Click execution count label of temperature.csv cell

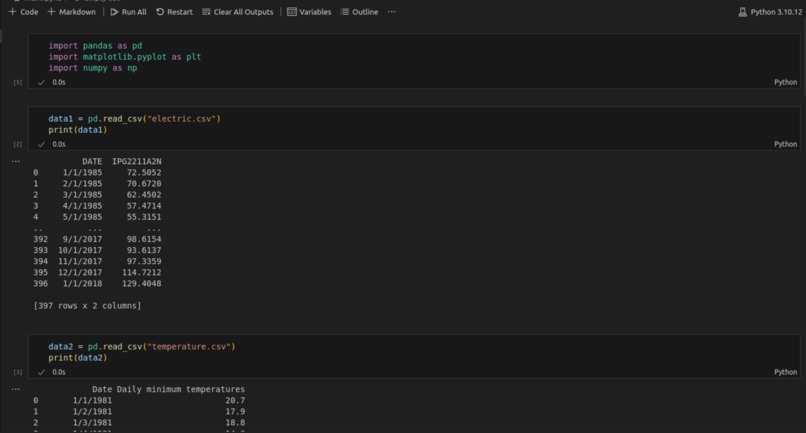[x=17, y=372]
